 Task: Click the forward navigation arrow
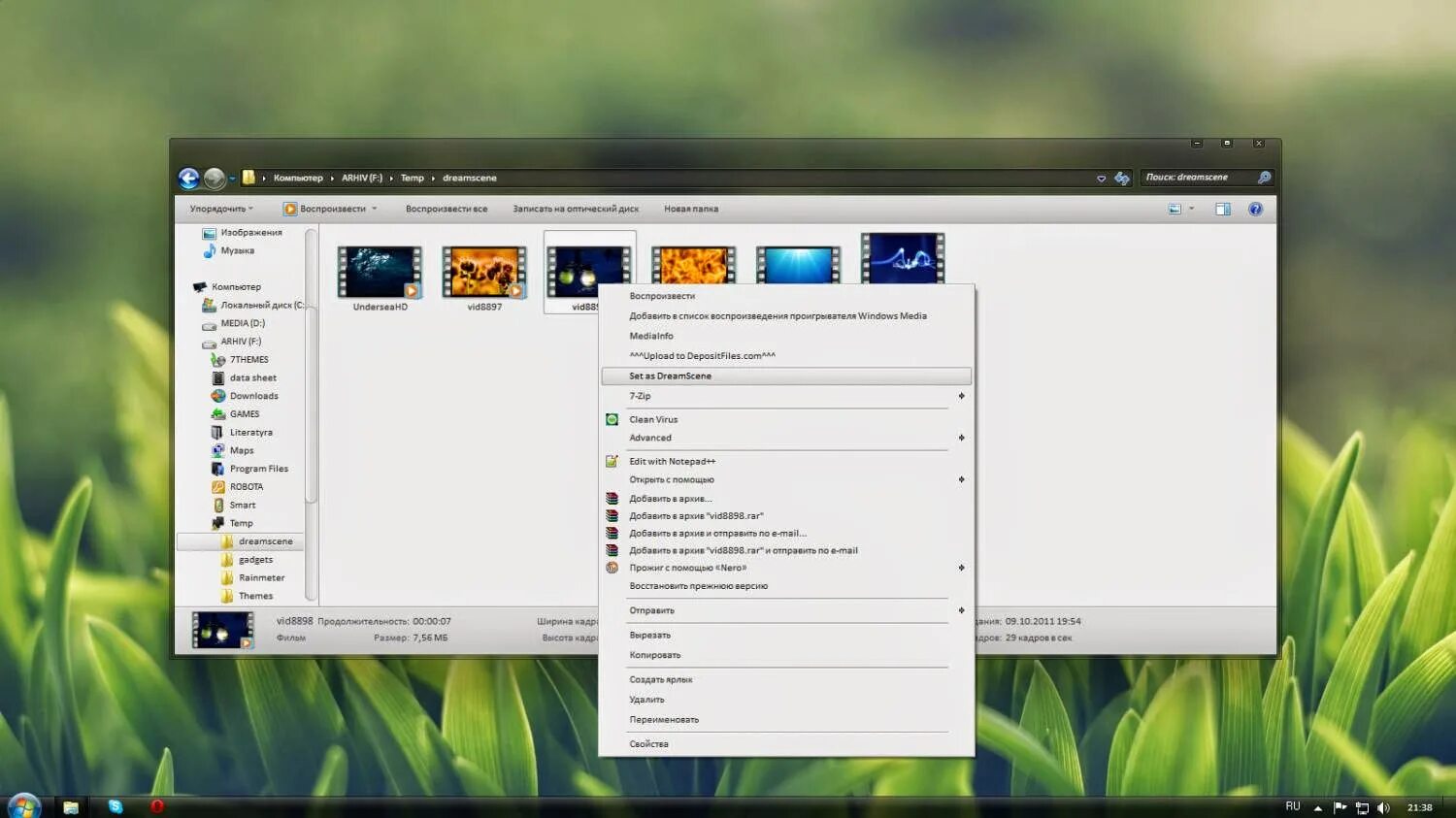tap(215, 179)
